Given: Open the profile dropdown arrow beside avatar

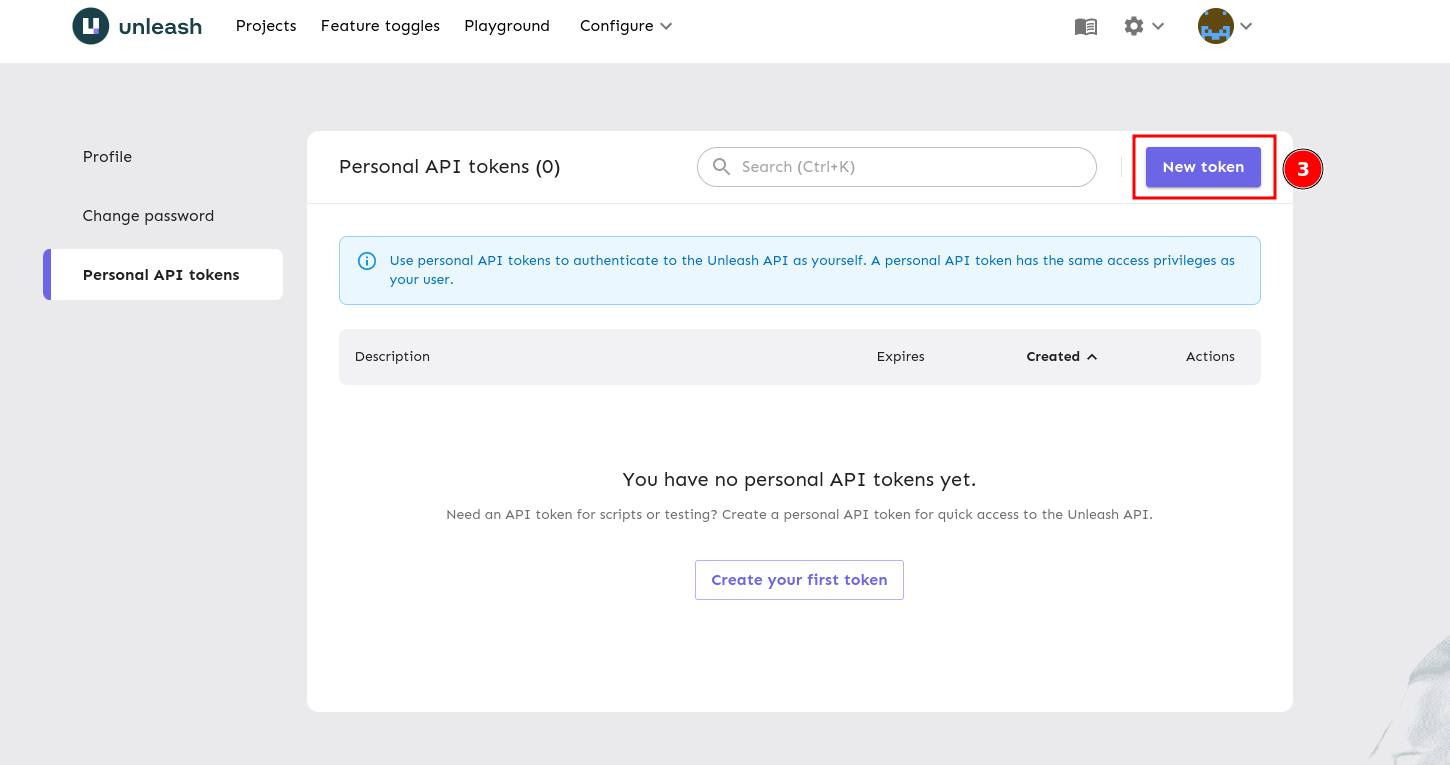Looking at the screenshot, I should click(1246, 27).
